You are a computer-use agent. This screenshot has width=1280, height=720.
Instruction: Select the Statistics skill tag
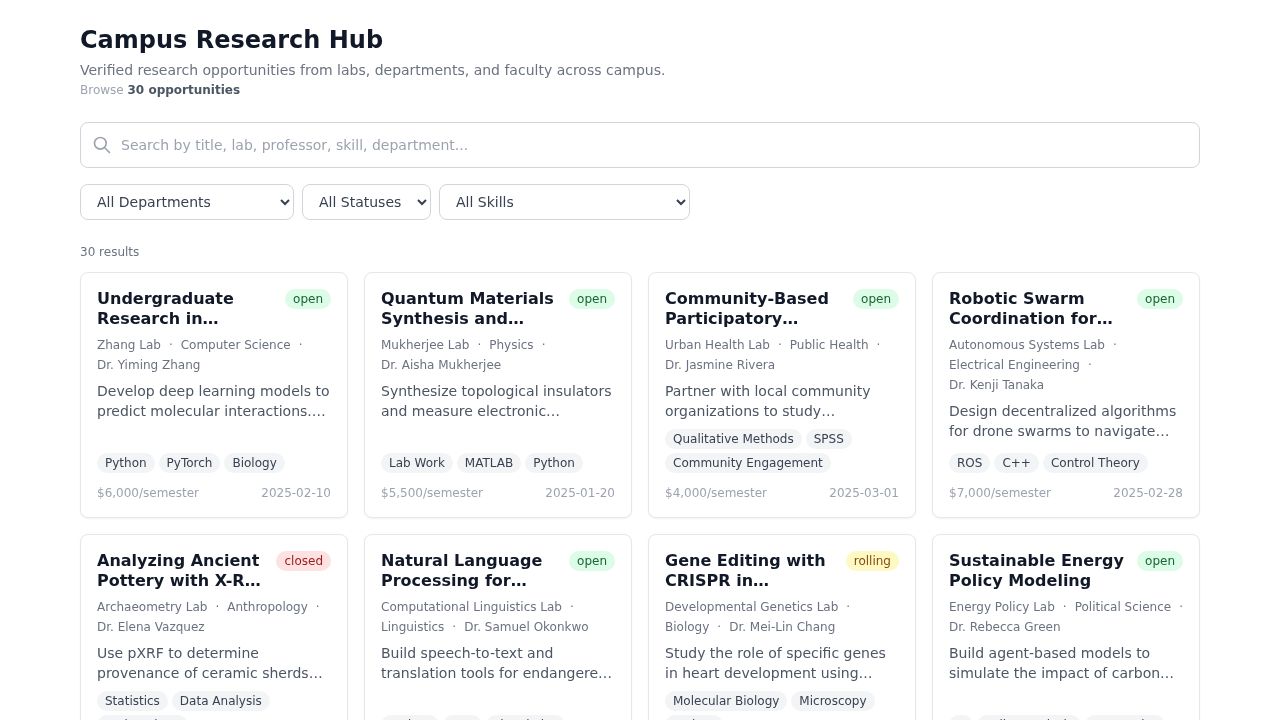(132, 701)
